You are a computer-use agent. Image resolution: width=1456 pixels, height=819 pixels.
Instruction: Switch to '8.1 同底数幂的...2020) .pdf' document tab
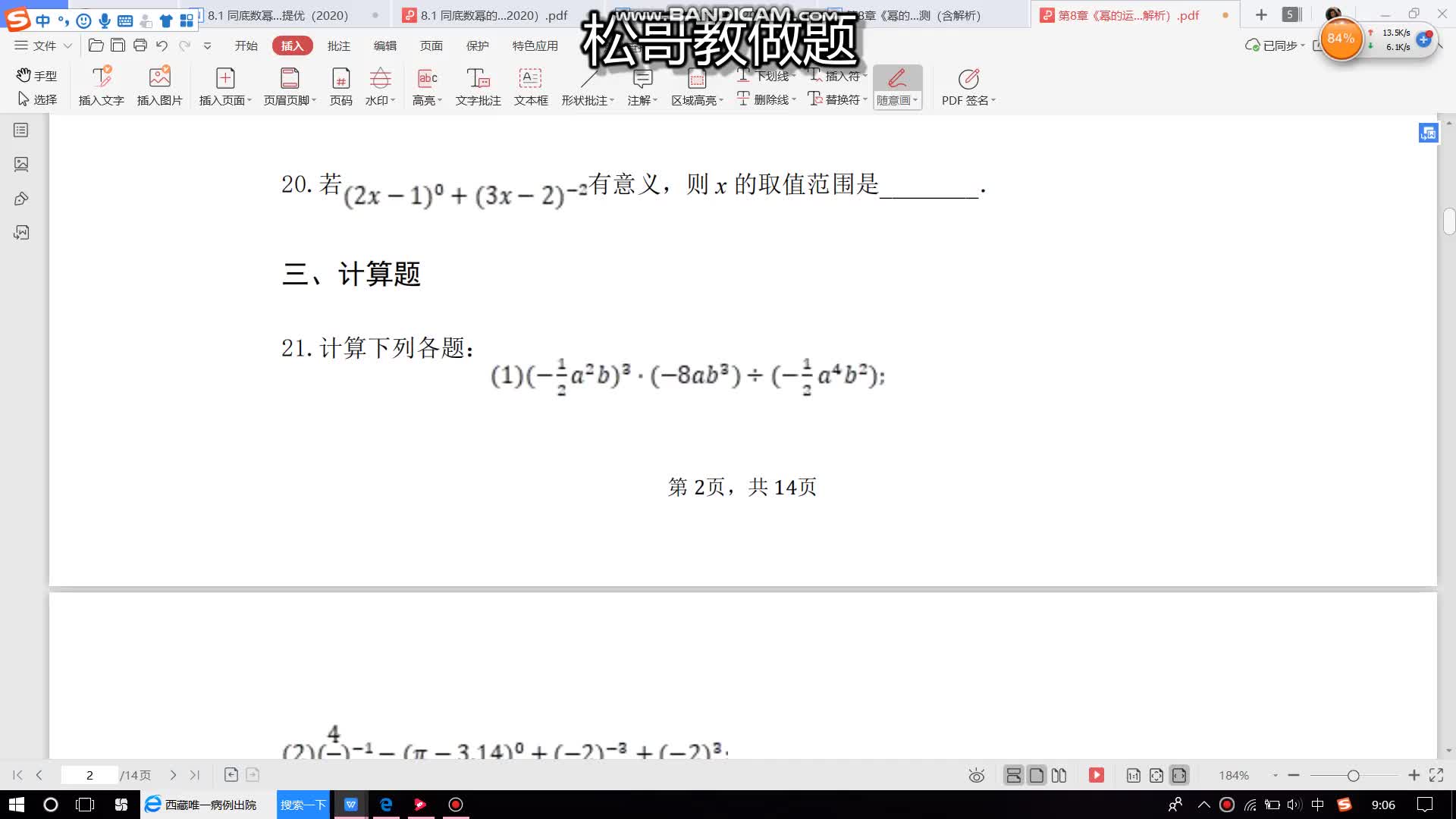(x=493, y=15)
